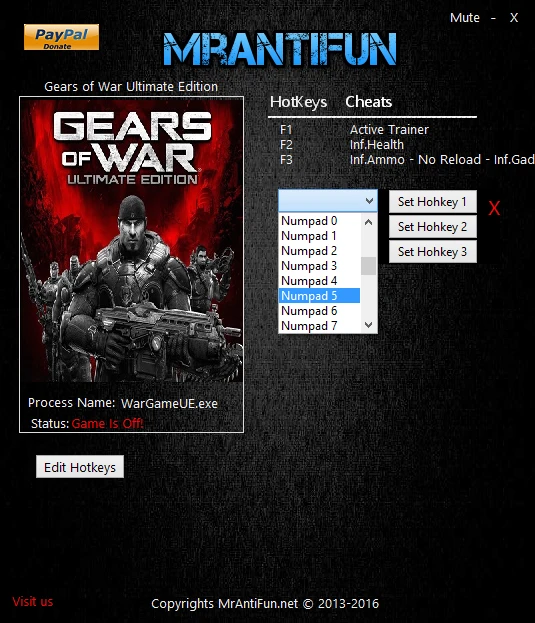This screenshot has height=623, width=535.
Task: Toggle the Mute sound option
Action: pos(465,17)
